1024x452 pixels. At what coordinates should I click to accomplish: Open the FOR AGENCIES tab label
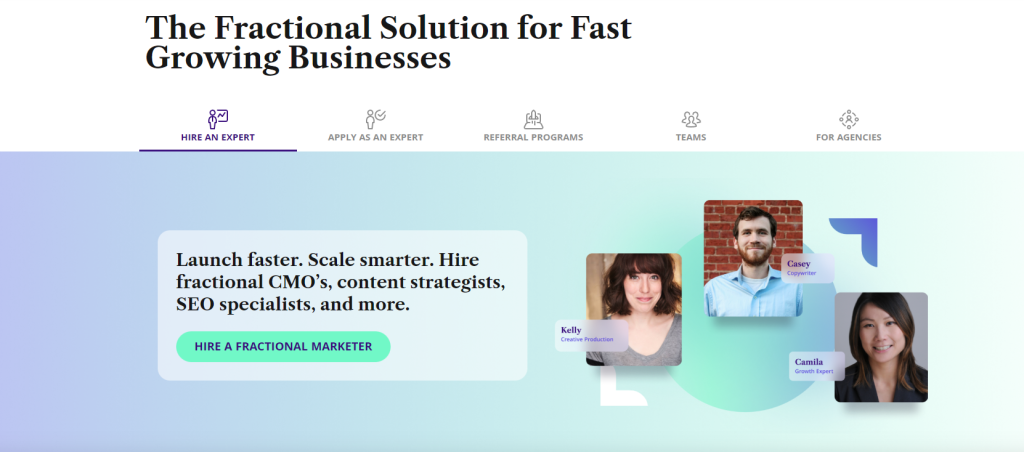coord(848,138)
